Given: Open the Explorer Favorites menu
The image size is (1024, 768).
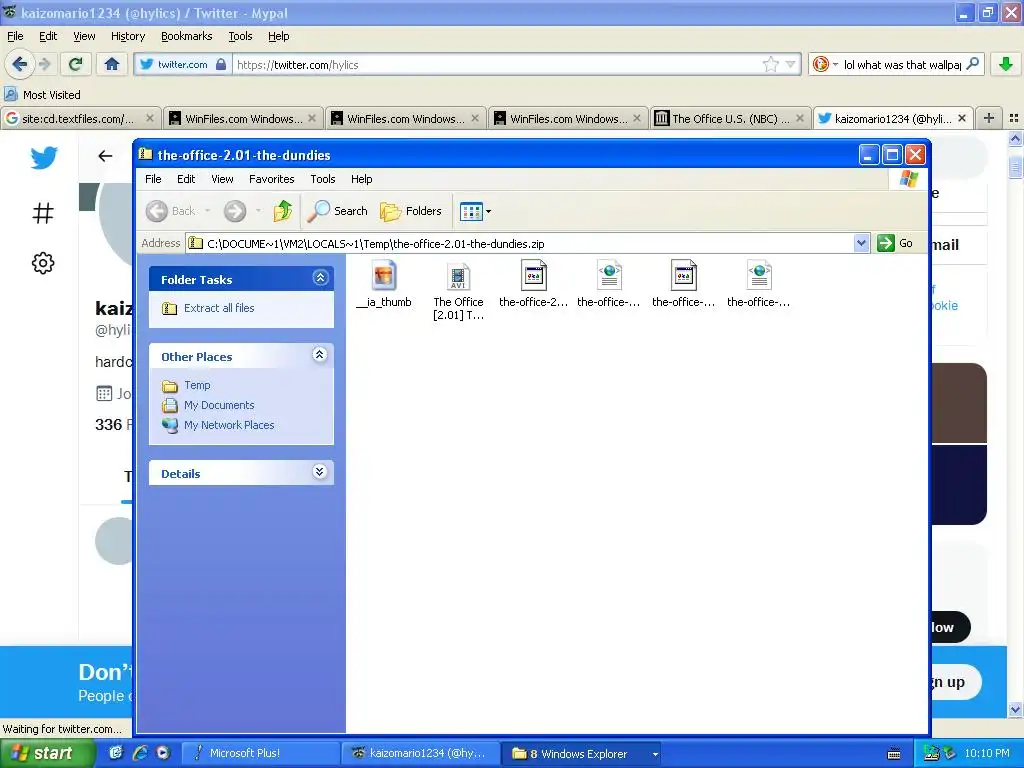Looking at the screenshot, I should tap(272, 179).
